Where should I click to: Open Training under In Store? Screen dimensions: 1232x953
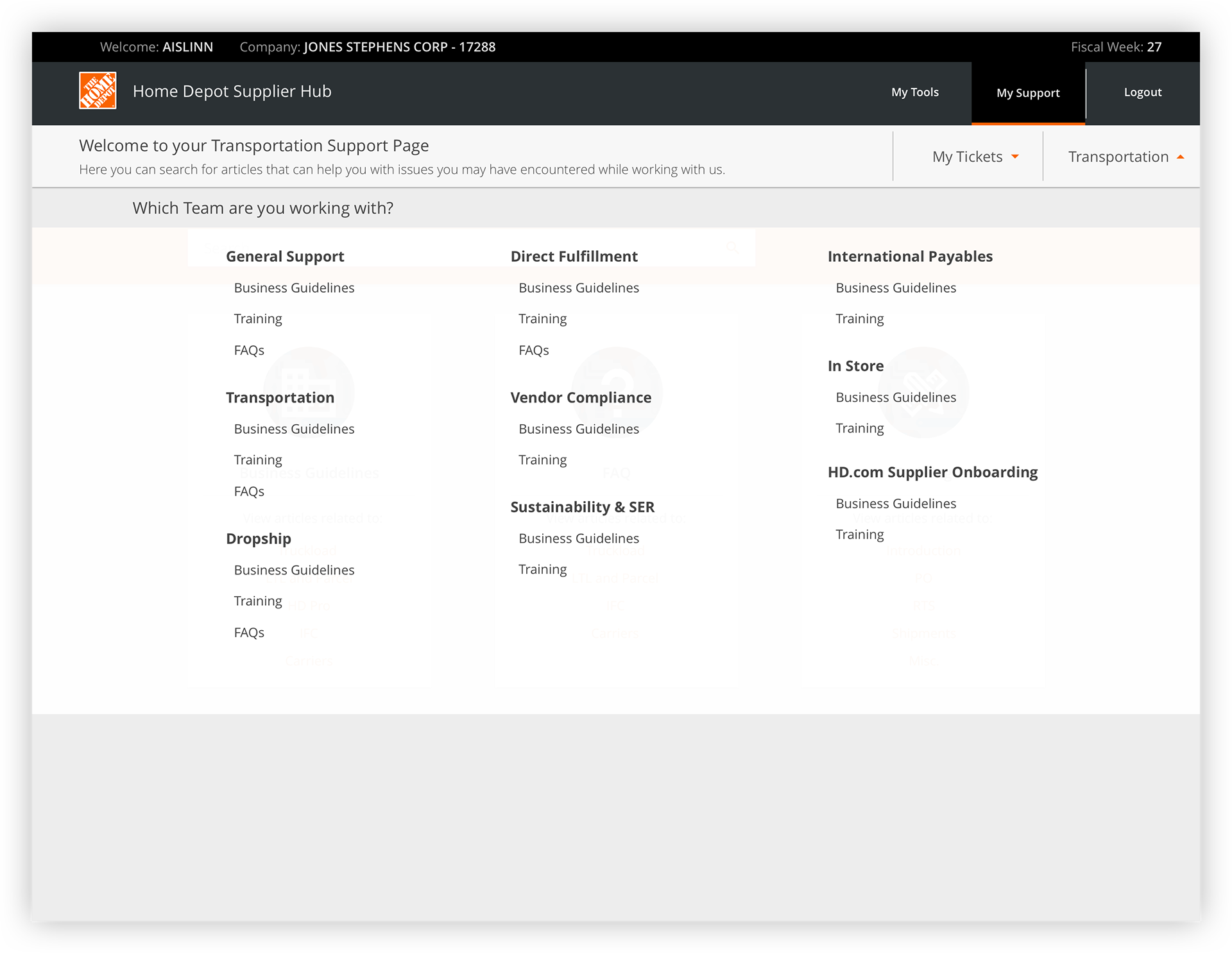pyautogui.click(x=860, y=429)
